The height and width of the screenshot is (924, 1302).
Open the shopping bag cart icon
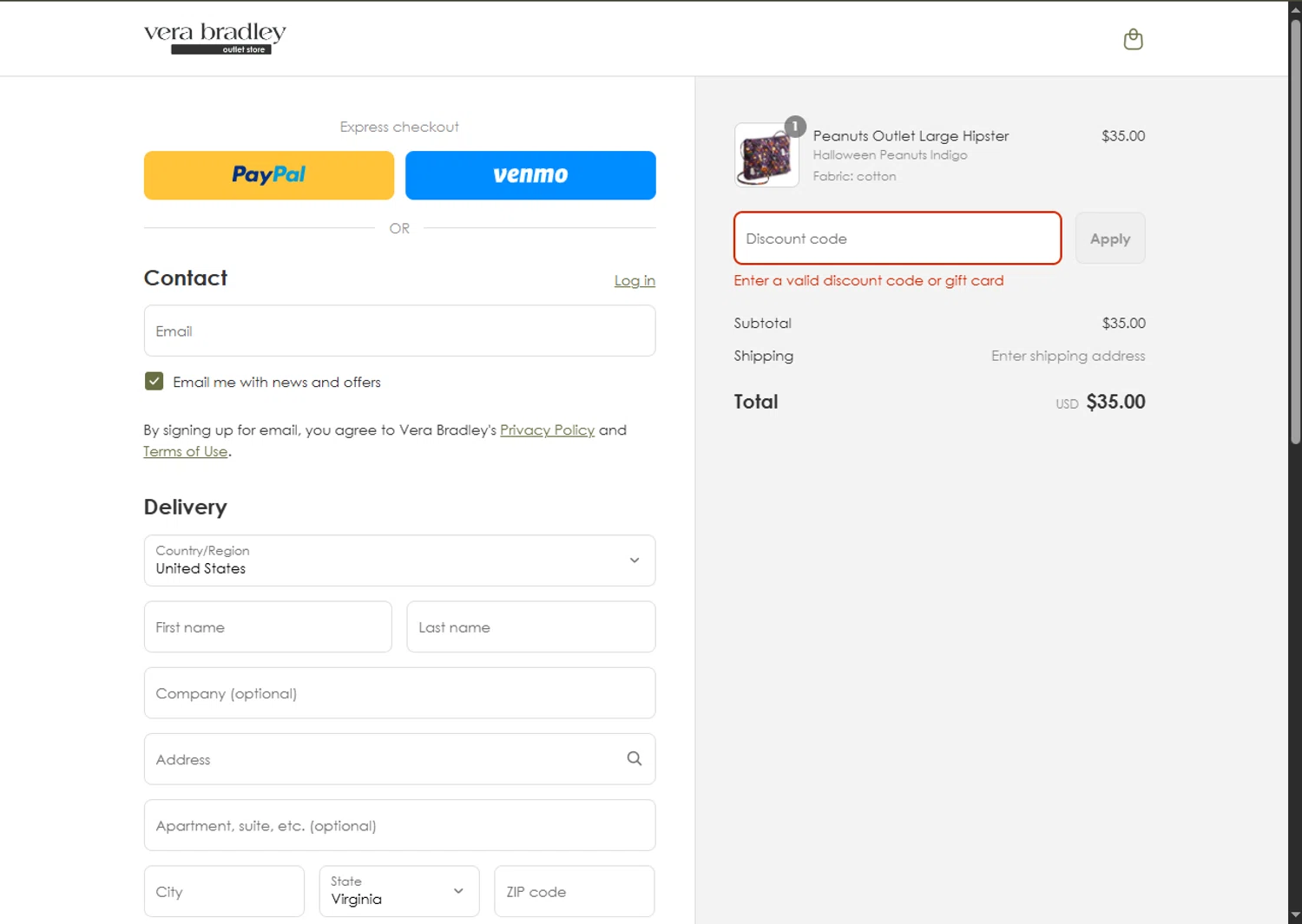coord(1133,39)
